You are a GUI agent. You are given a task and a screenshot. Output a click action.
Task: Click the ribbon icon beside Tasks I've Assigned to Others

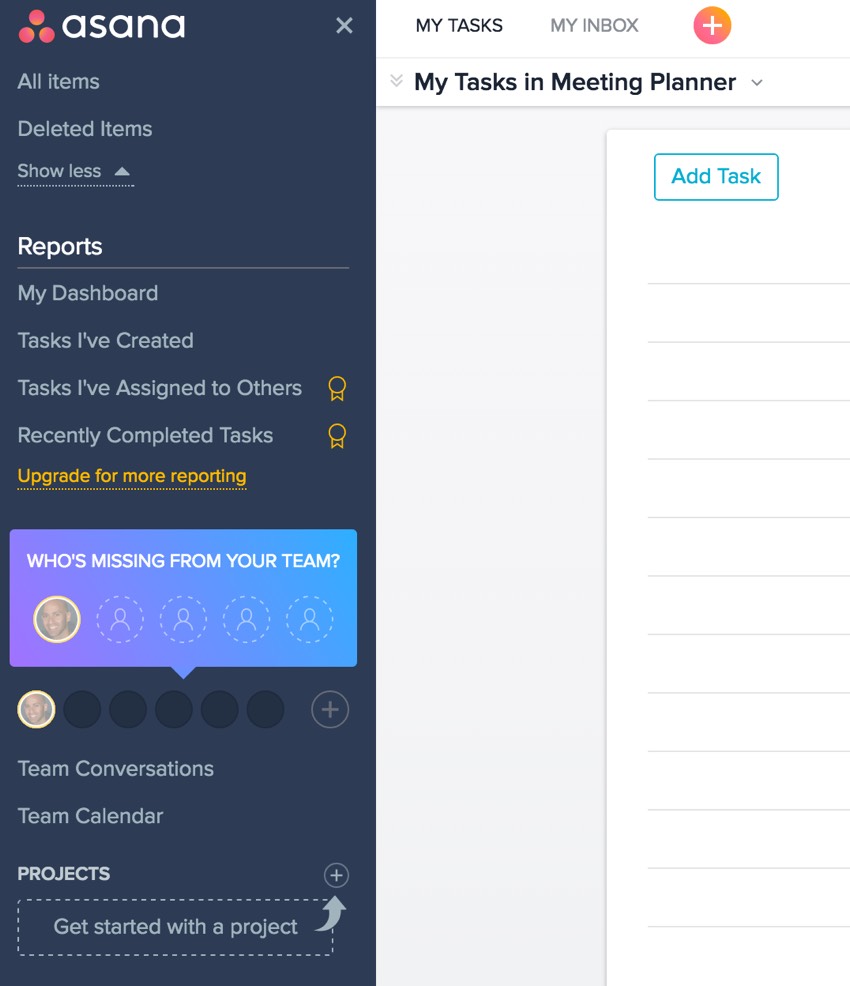(x=337, y=389)
